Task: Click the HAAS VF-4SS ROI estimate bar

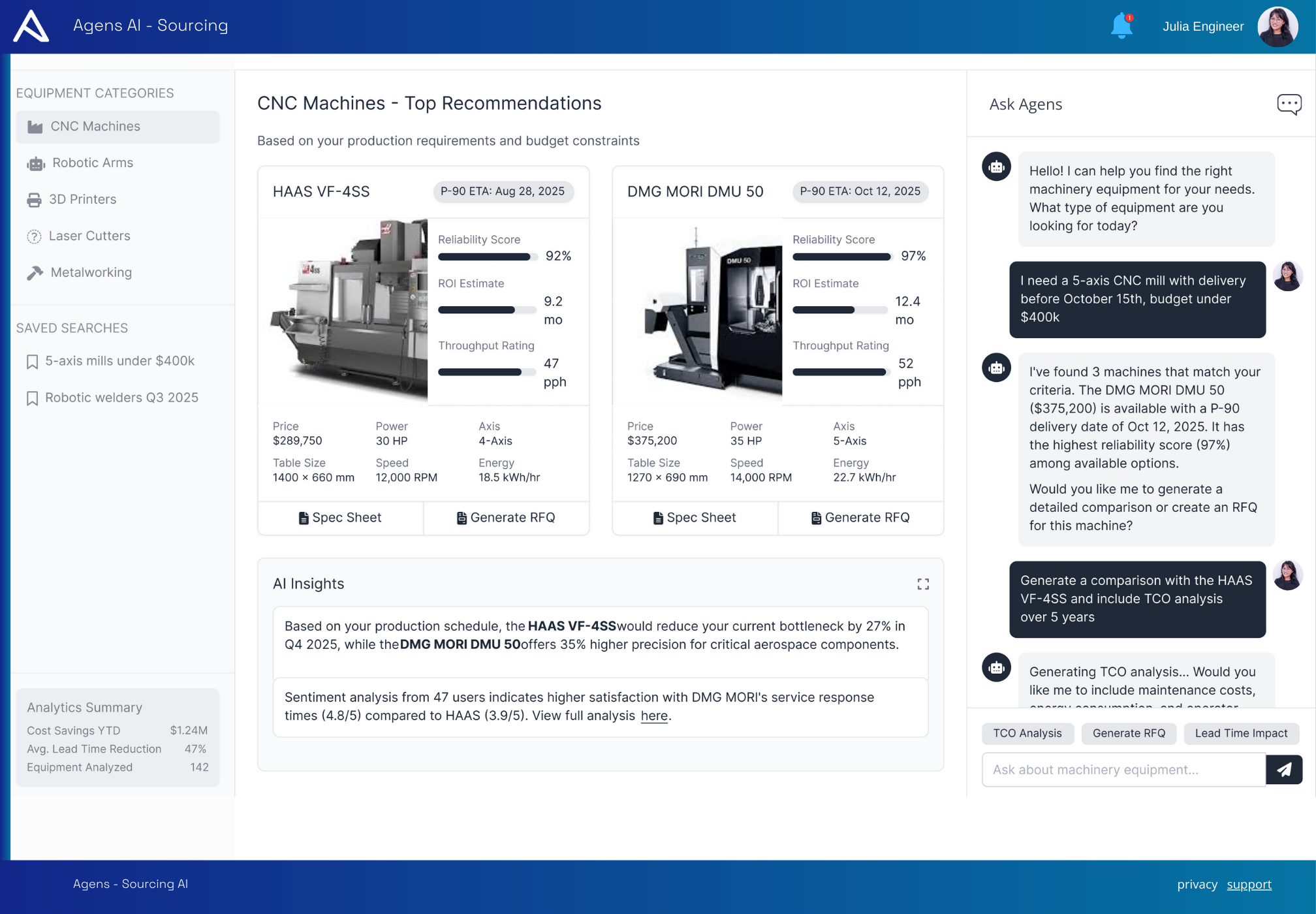Action: tap(487, 310)
